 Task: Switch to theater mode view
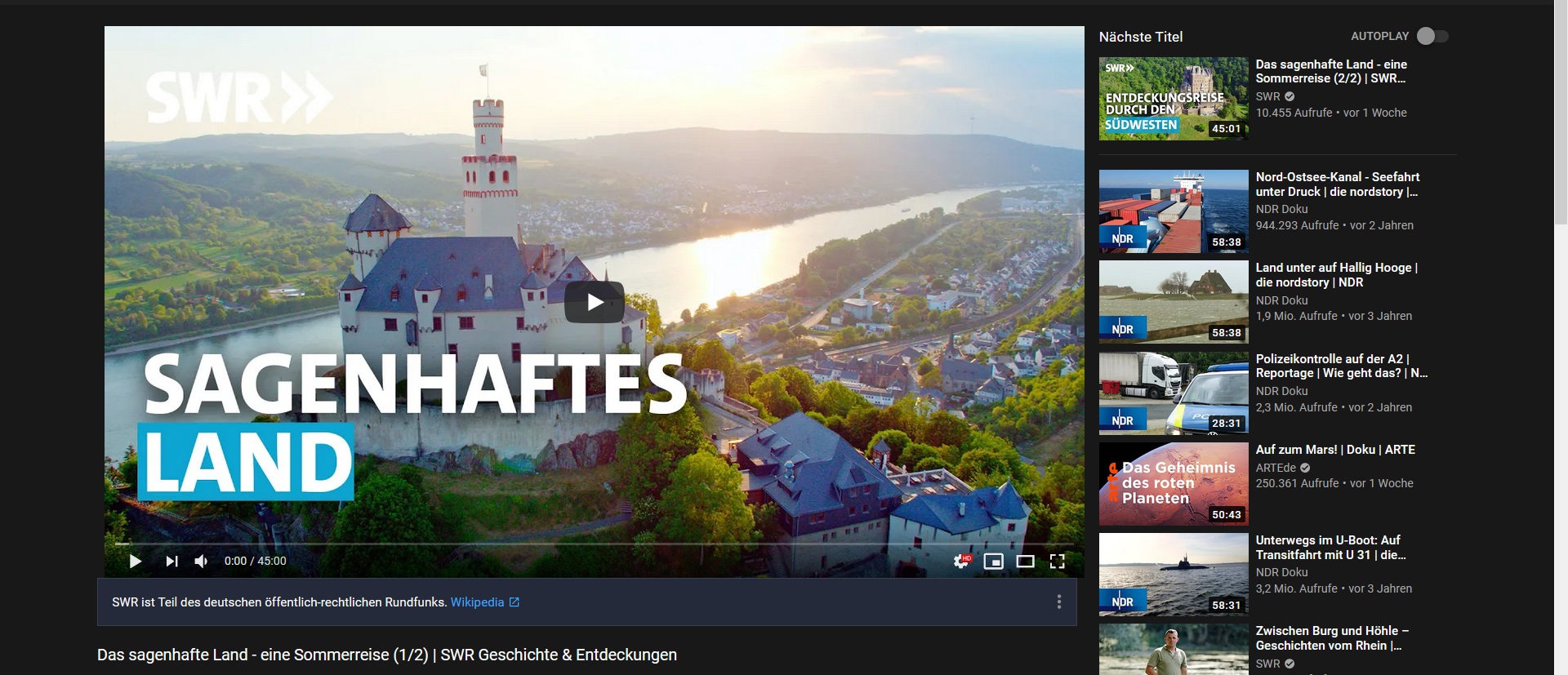coord(1025,561)
